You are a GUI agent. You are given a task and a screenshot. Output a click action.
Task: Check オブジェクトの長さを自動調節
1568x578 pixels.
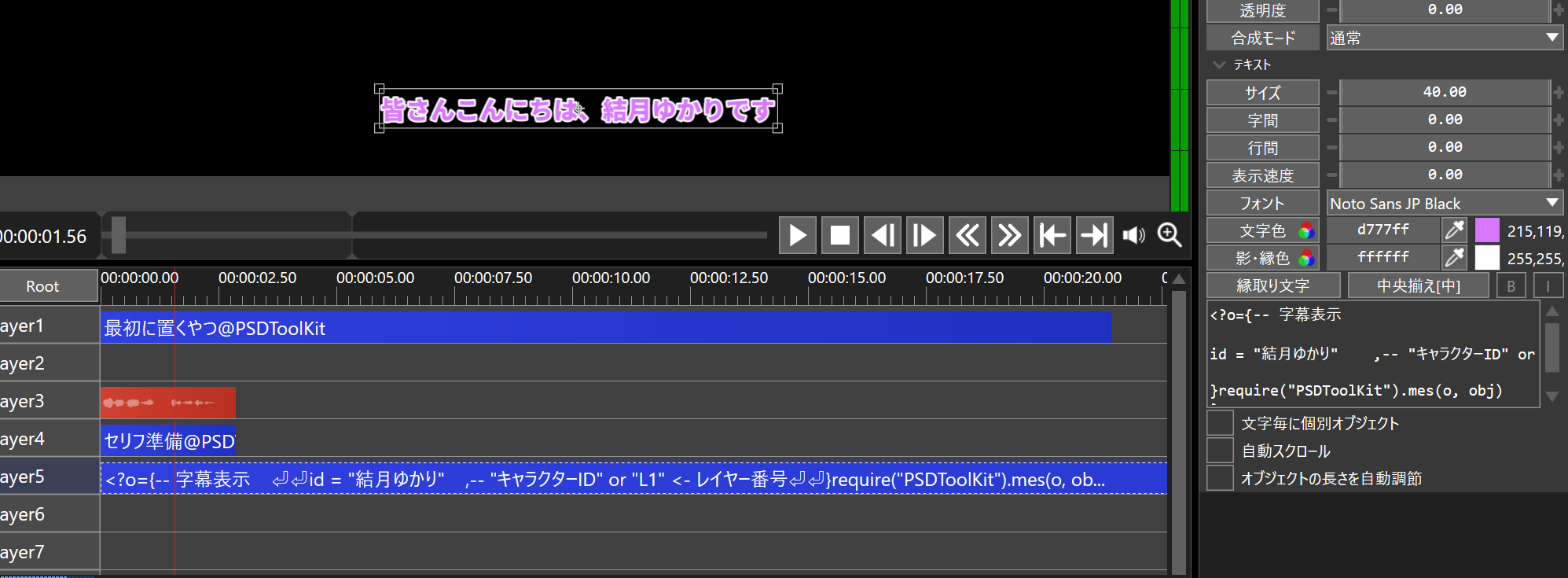1220,478
